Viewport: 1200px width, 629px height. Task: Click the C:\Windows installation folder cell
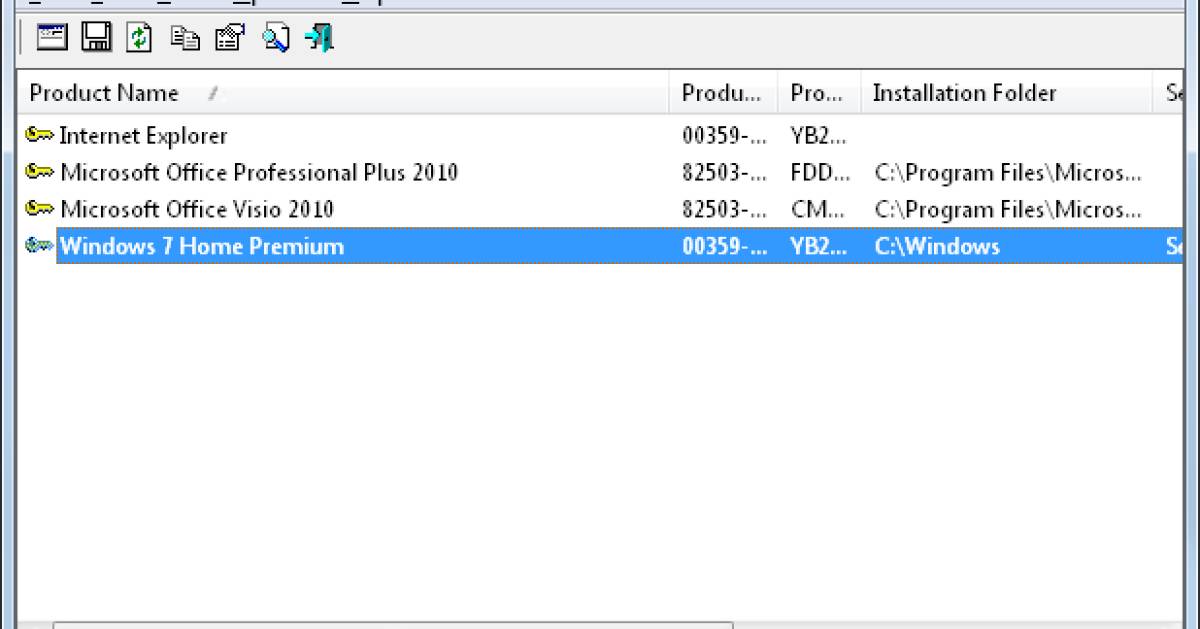pos(937,246)
